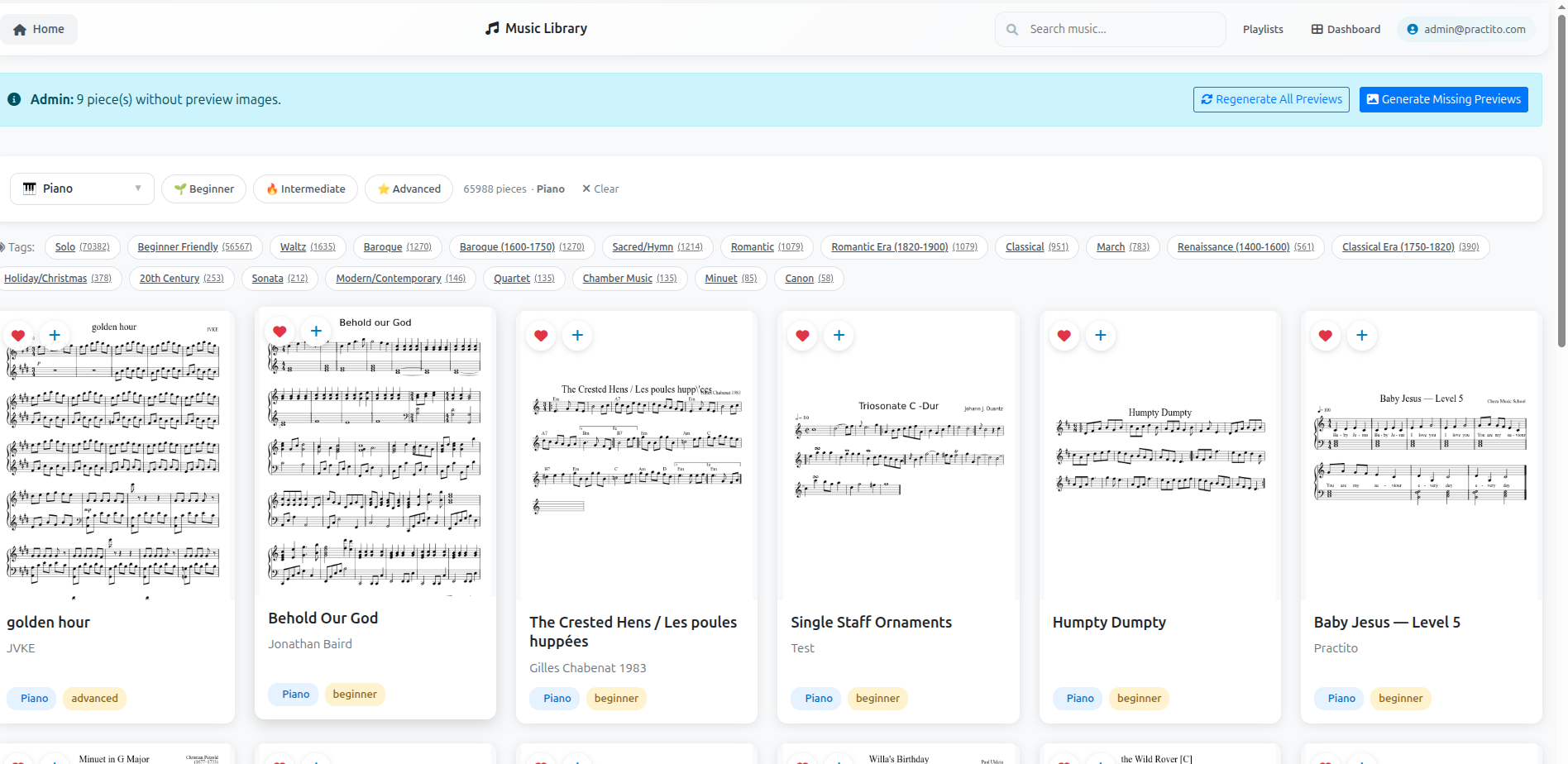The height and width of the screenshot is (764, 1568).
Task: Click the admin info circle icon
Action: coord(13,99)
